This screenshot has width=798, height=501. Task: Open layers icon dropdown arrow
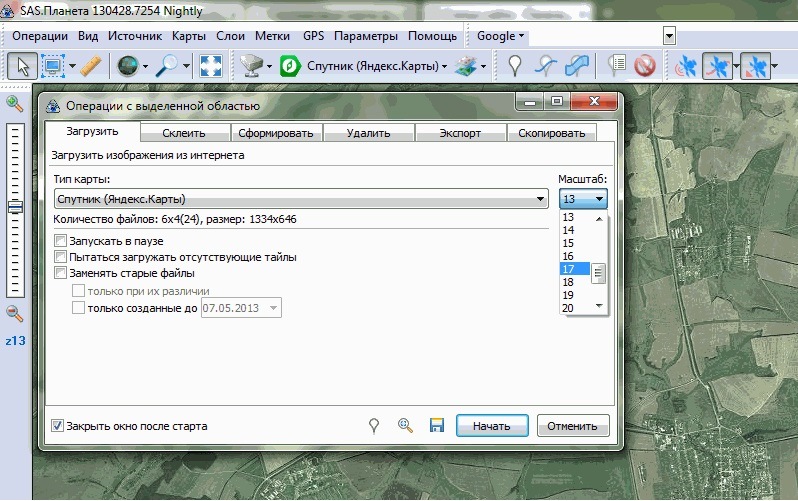483,66
